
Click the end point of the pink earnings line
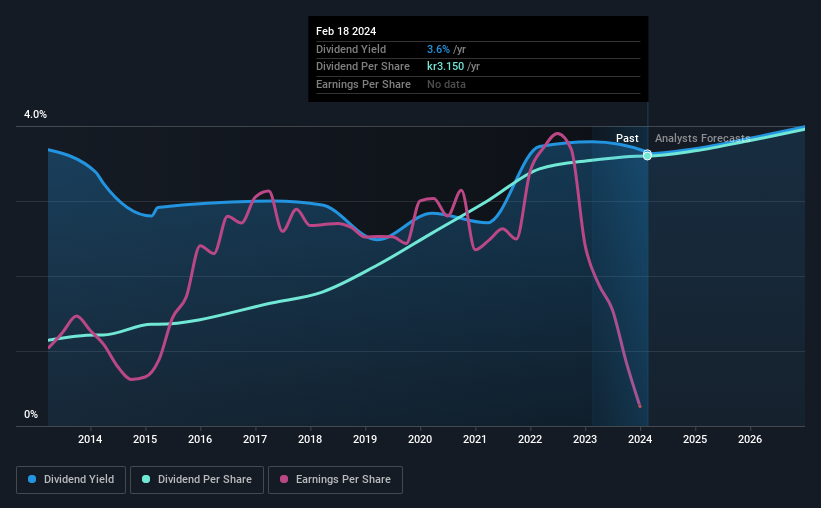click(x=639, y=406)
